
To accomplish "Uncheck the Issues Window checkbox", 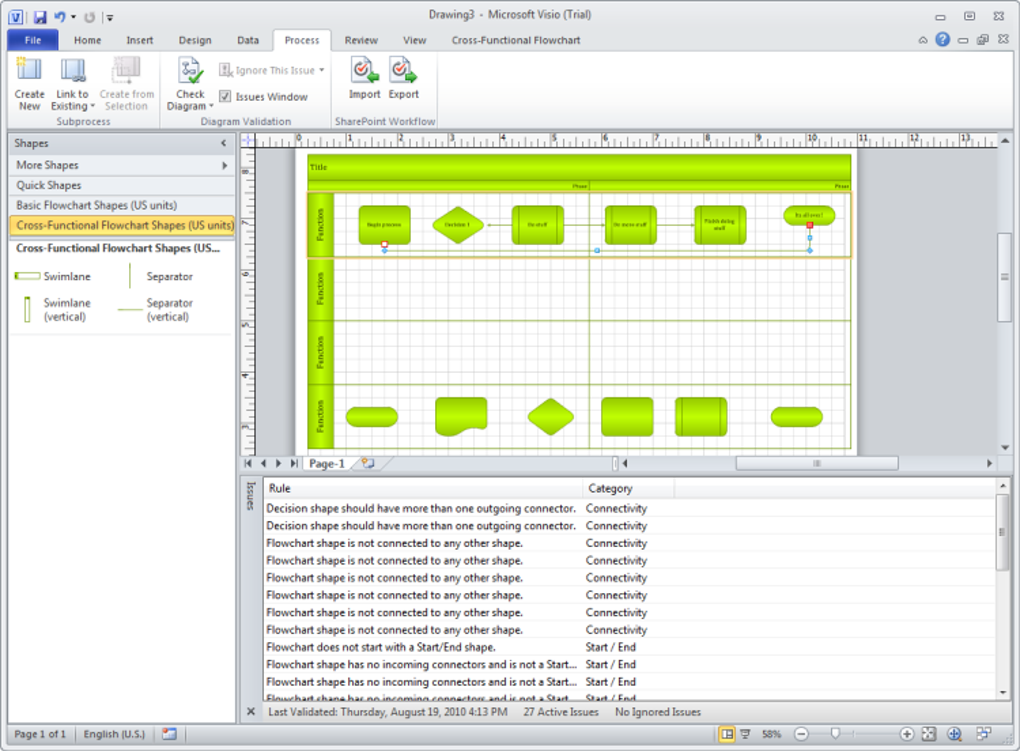I will pos(225,97).
